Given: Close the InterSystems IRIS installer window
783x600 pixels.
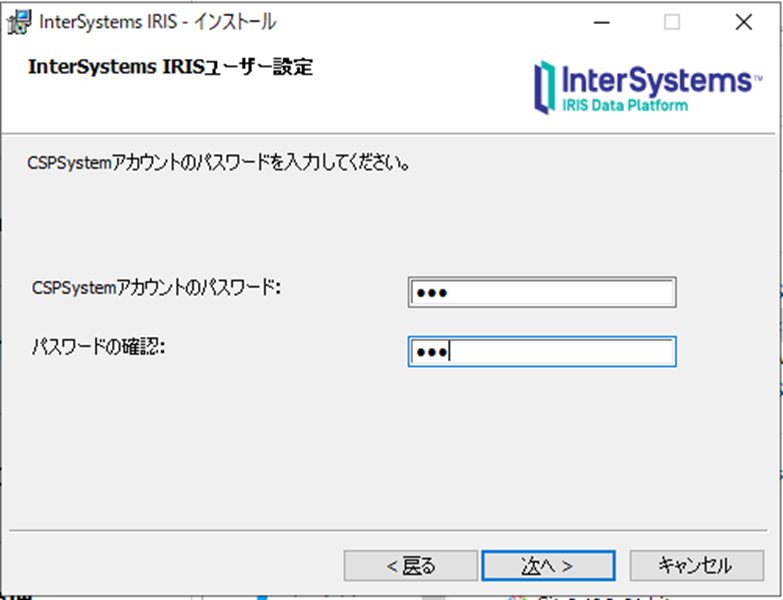Looking at the screenshot, I should (x=744, y=22).
